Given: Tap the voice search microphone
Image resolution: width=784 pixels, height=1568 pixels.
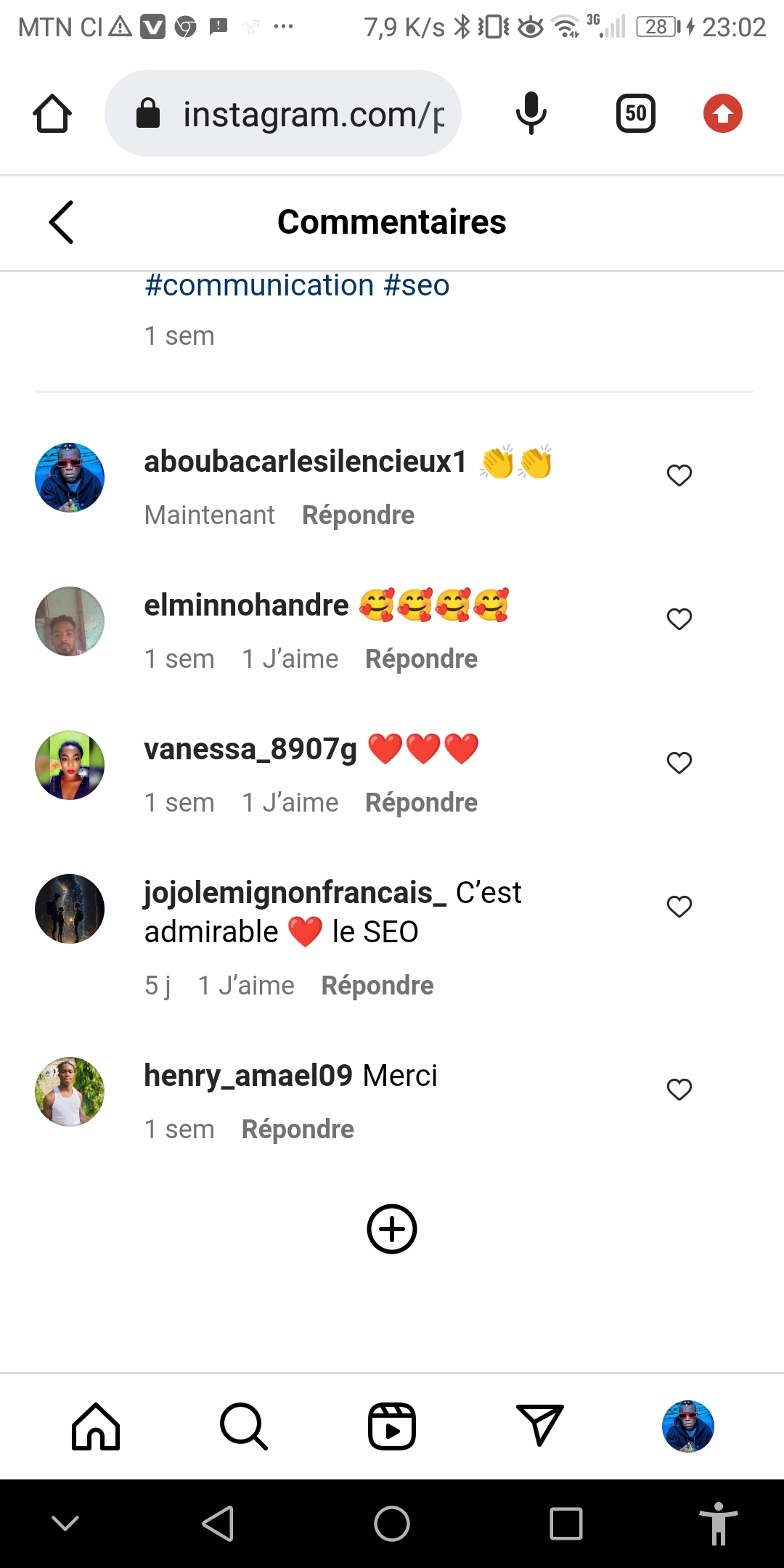Looking at the screenshot, I should 531,114.
